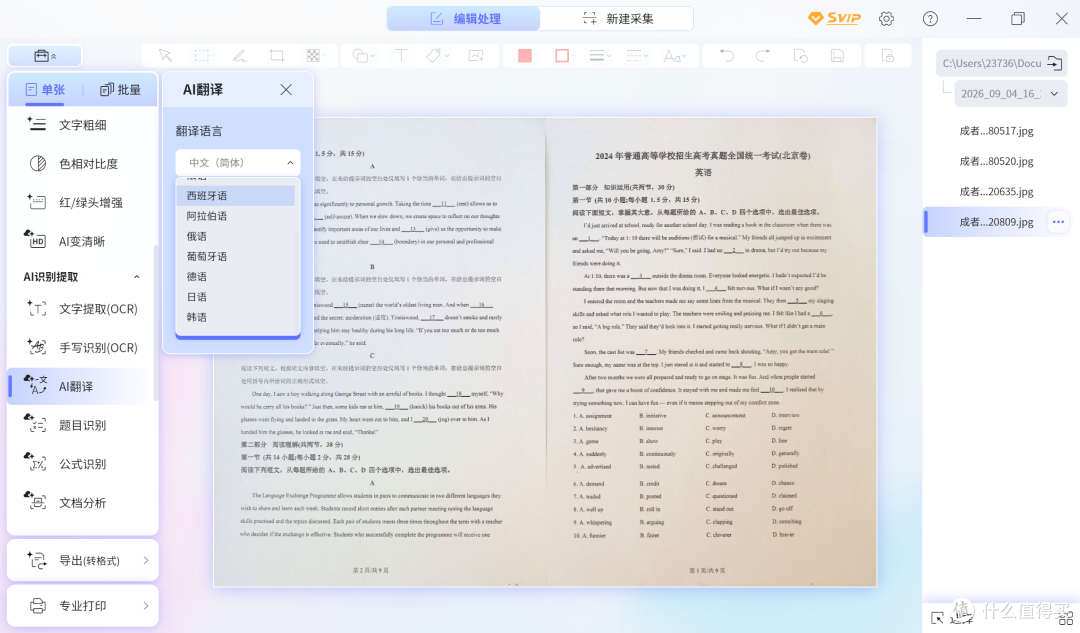
Task: Click the restore original document icon
Action: pyautogui.click(x=800, y=56)
